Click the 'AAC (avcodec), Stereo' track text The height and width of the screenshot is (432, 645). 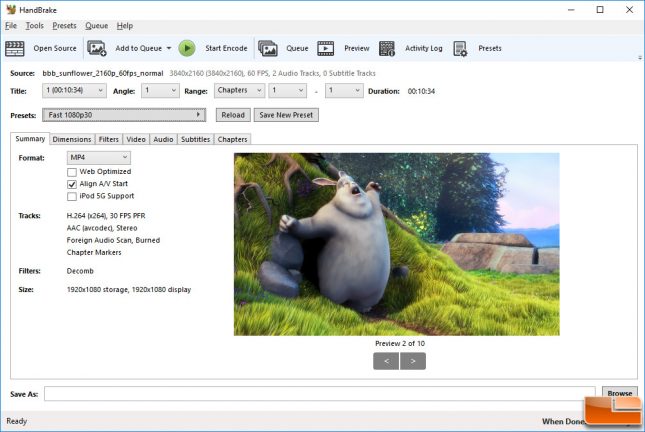click(102, 228)
